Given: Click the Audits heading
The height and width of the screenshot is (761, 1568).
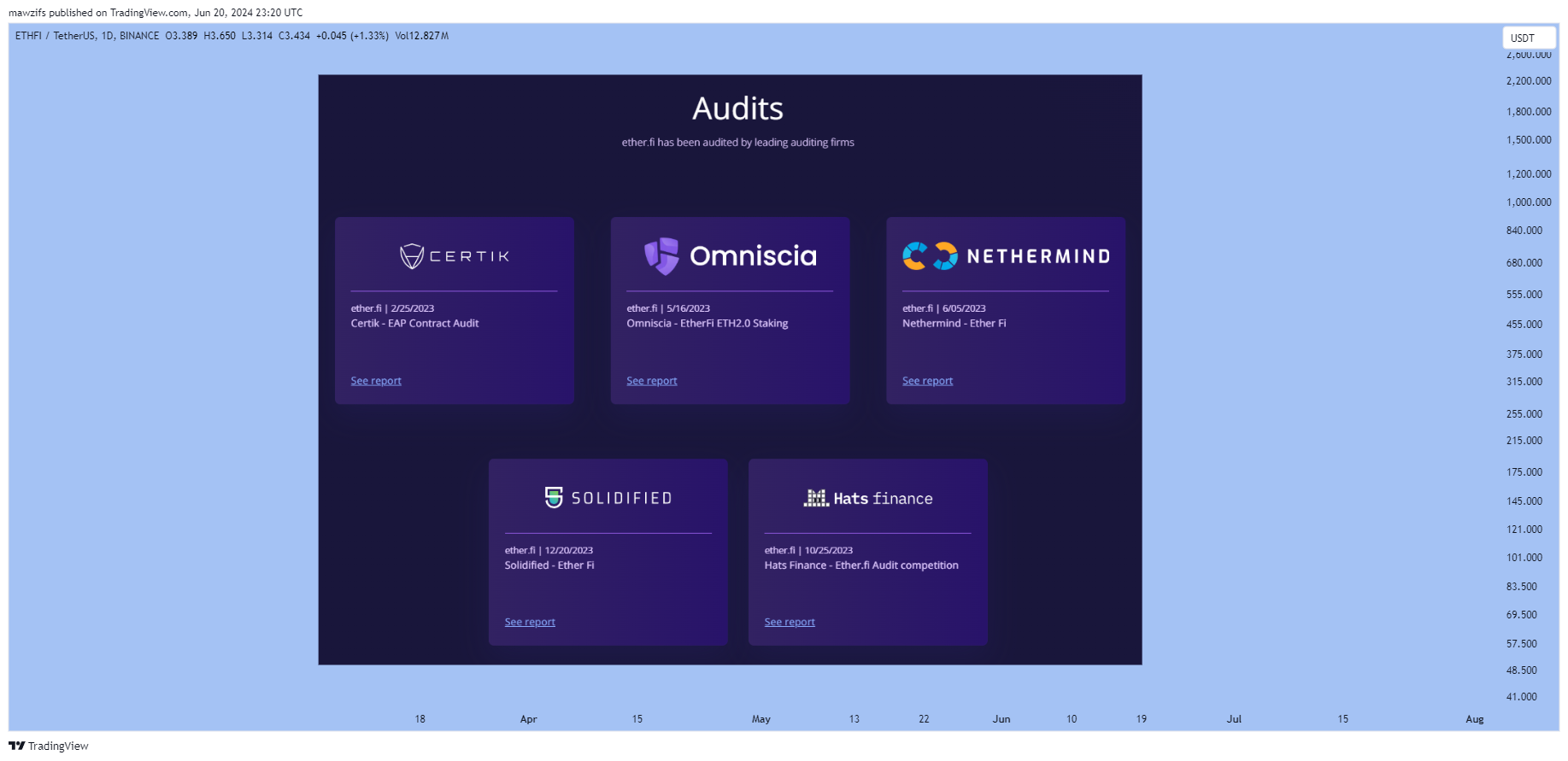Looking at the screenshot, I should click(738, 108).
